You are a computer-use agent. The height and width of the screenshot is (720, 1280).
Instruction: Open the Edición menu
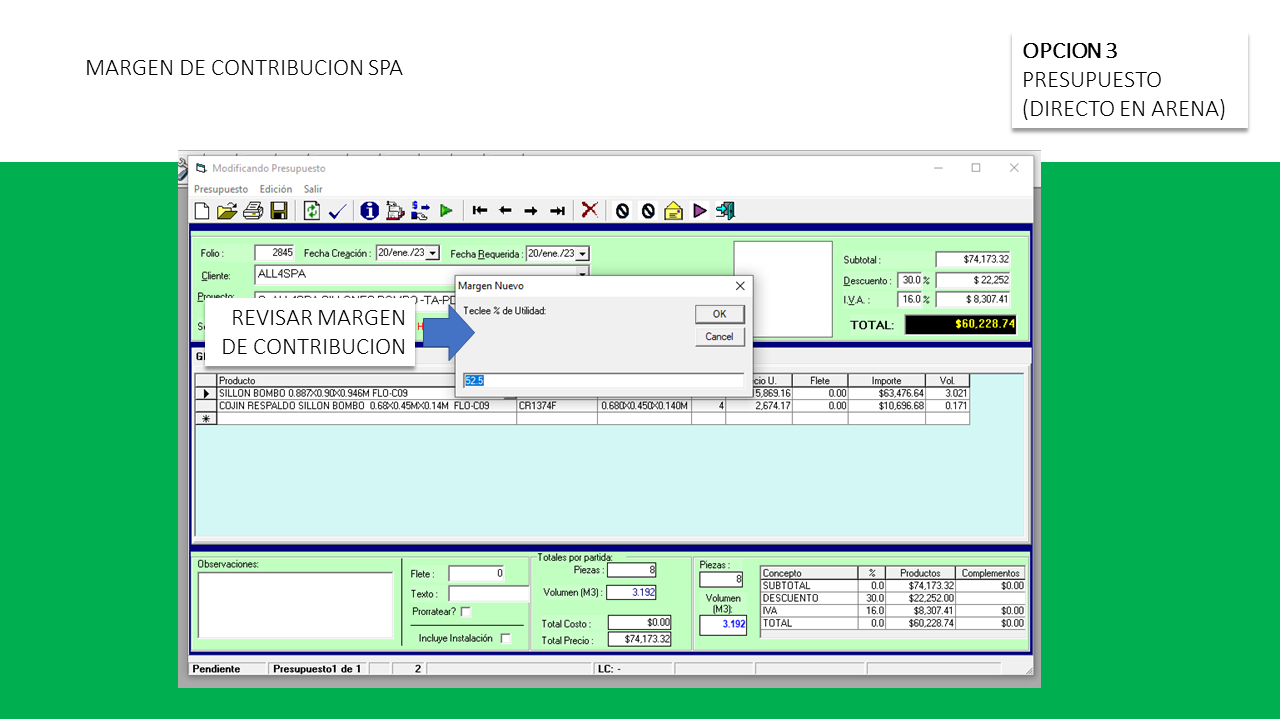click(x=276, y=189)
